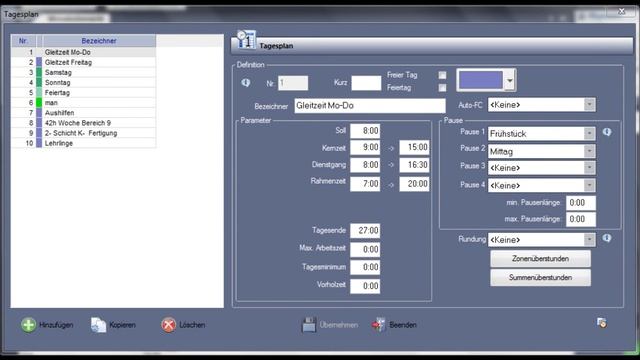Open the color swatch dropdown arrow
Viewport: 640px width, 360px height.
tap(510, 80)
